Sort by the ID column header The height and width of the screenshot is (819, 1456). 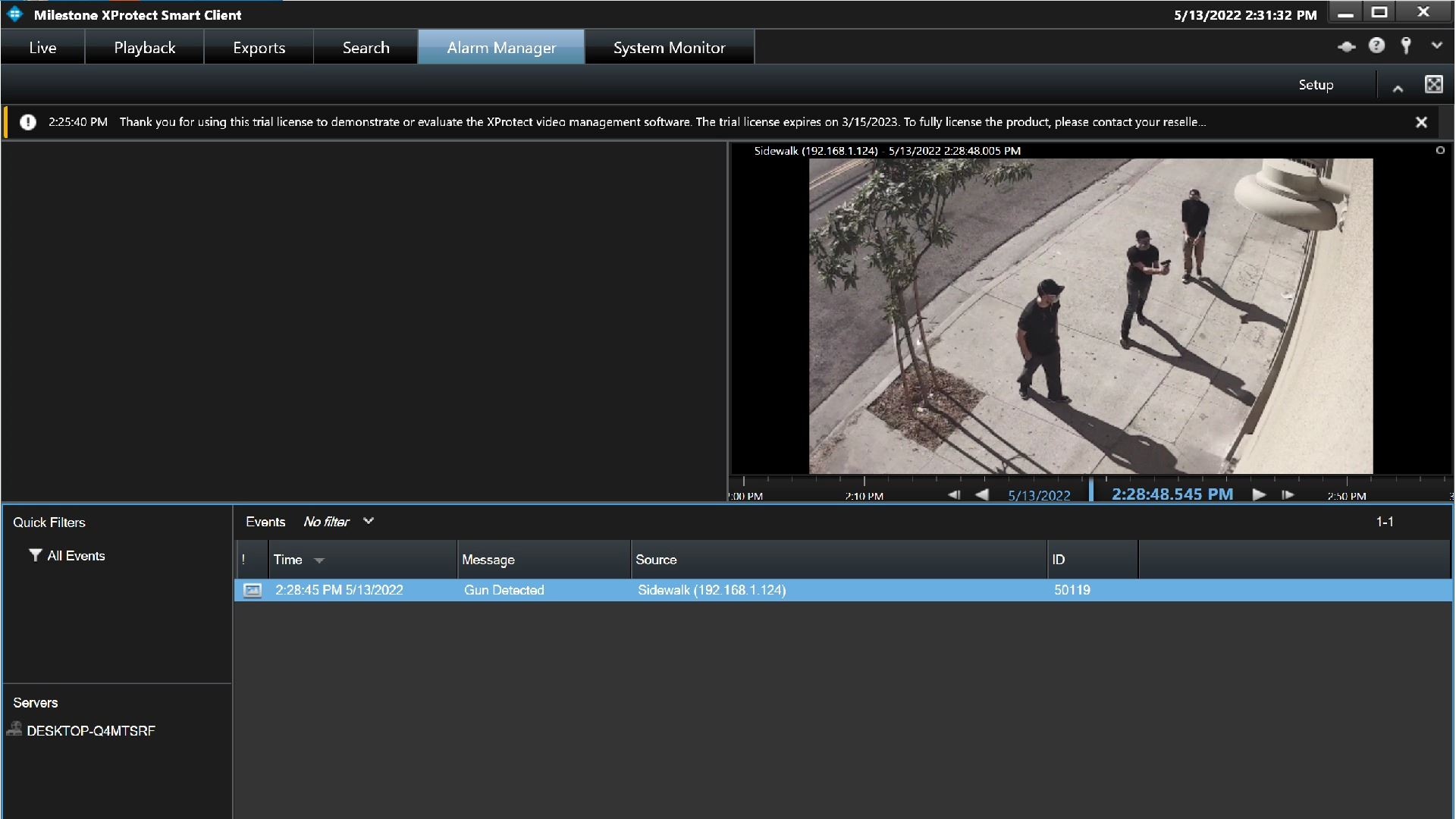pos(1092,560)
